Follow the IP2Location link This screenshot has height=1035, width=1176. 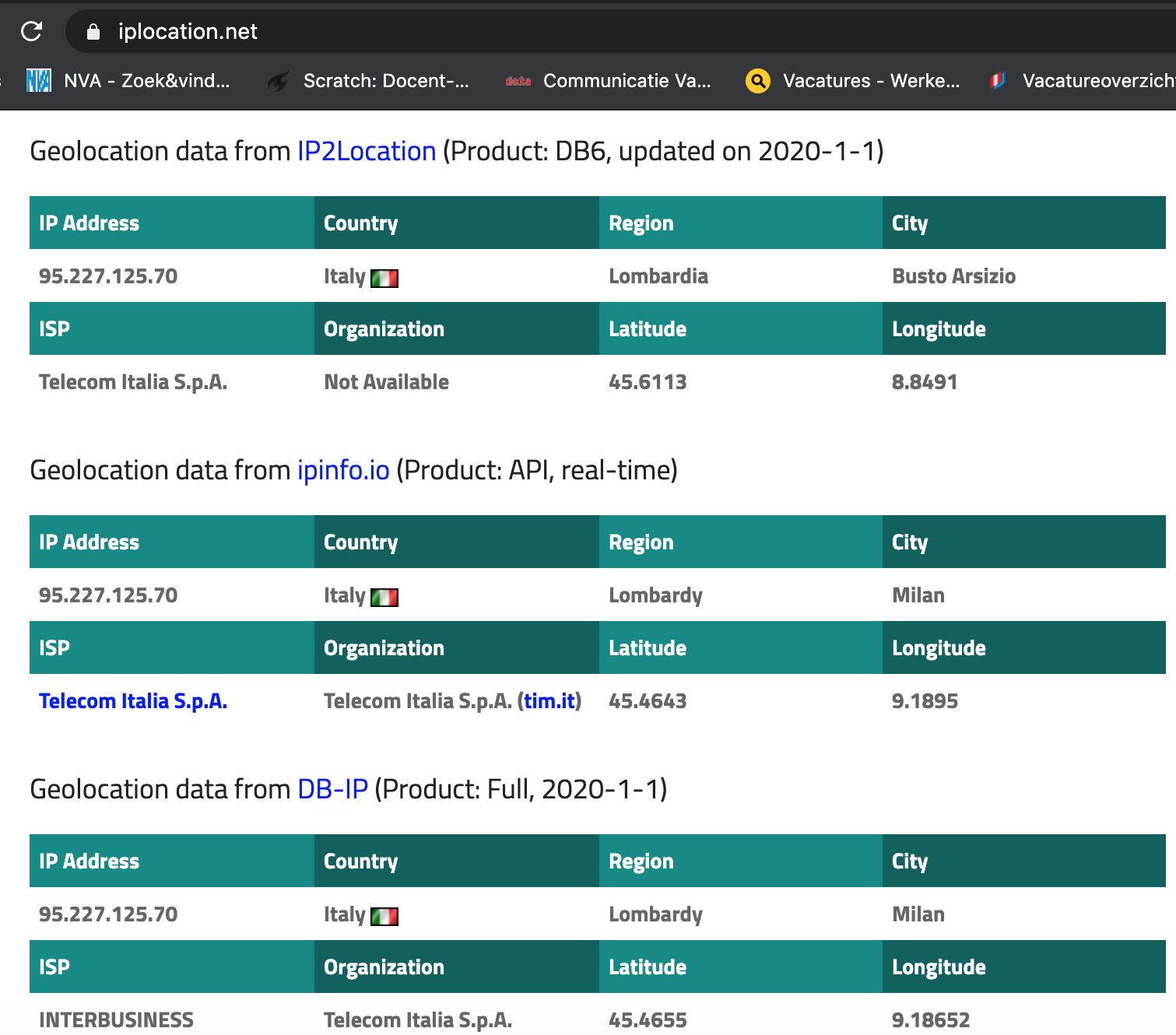click(x=367, y=151)
